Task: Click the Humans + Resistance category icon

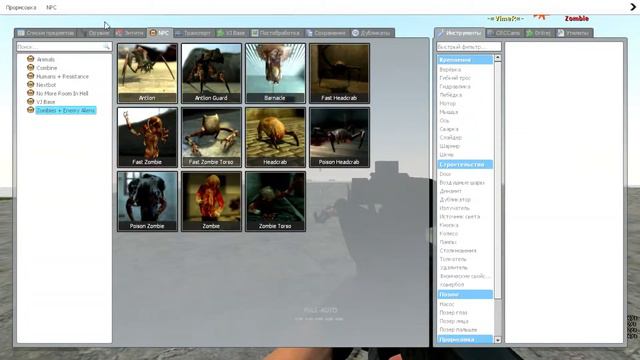Action: [30, 76]
